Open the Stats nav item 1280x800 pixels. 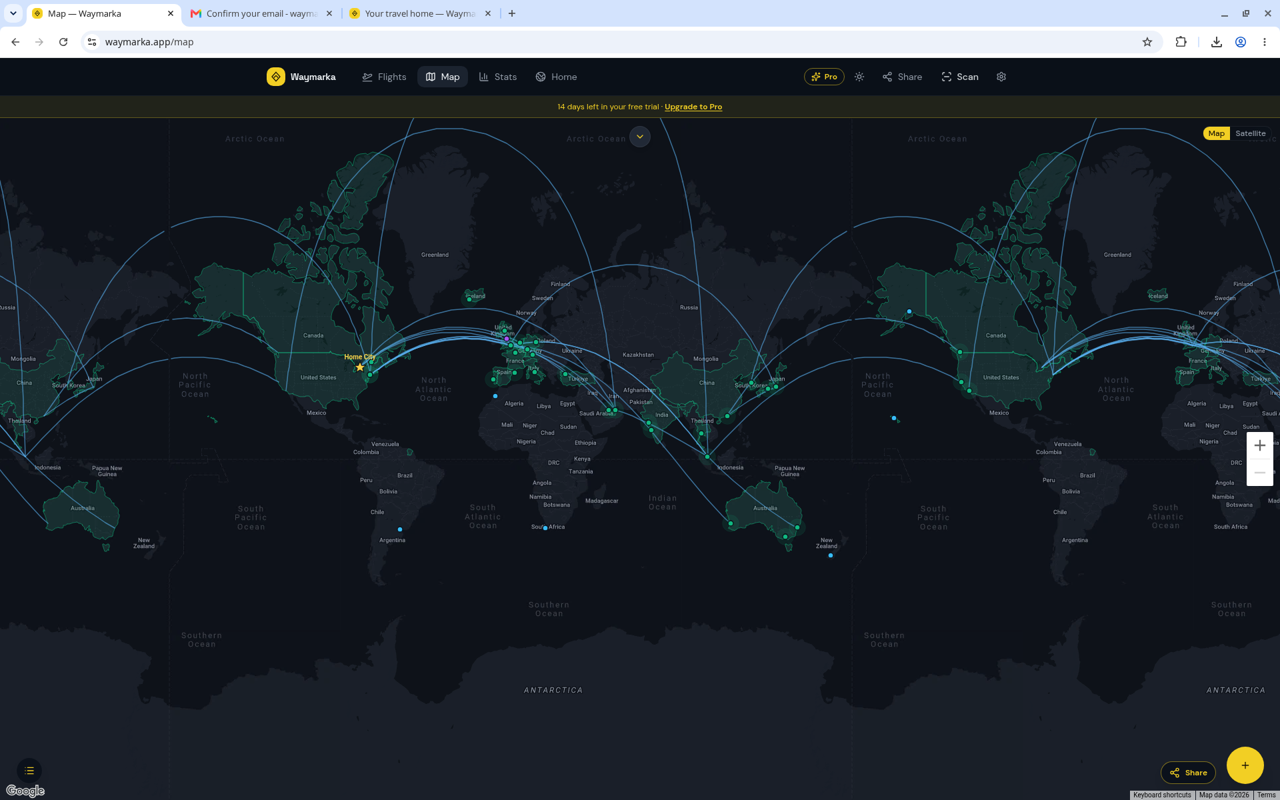pos(498,77)
